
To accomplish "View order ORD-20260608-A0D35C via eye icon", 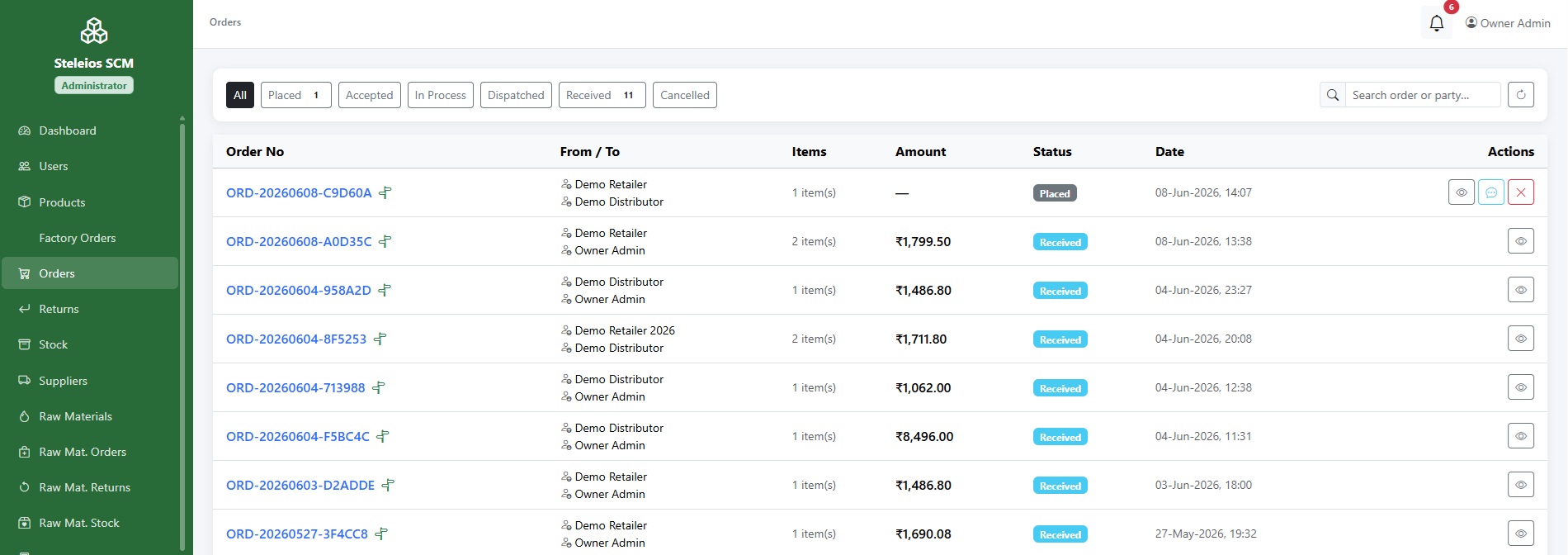I will [x=1521, y=241].
